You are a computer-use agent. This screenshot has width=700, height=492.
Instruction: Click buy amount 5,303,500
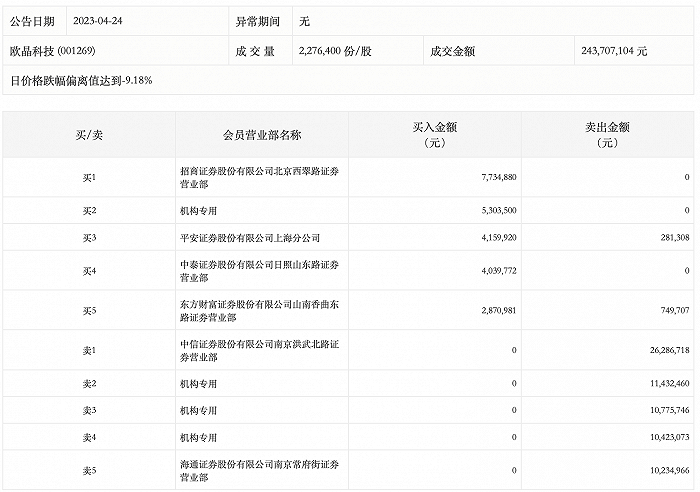point(499,210)
